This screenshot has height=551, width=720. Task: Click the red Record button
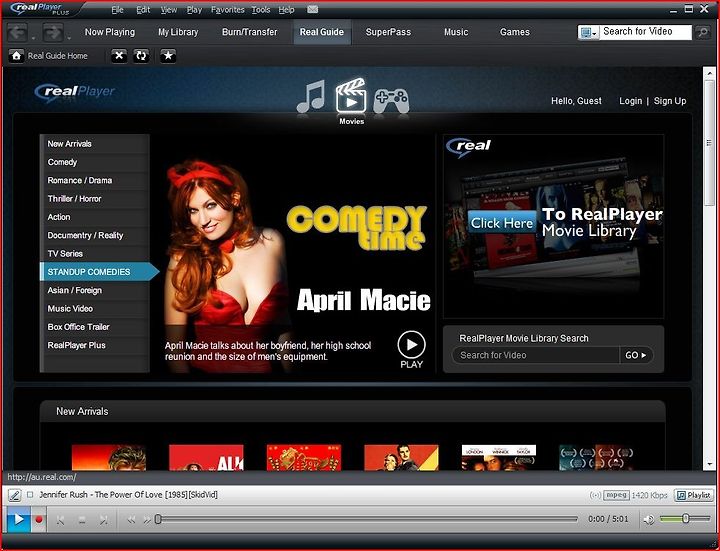click(x=39, y=519)
